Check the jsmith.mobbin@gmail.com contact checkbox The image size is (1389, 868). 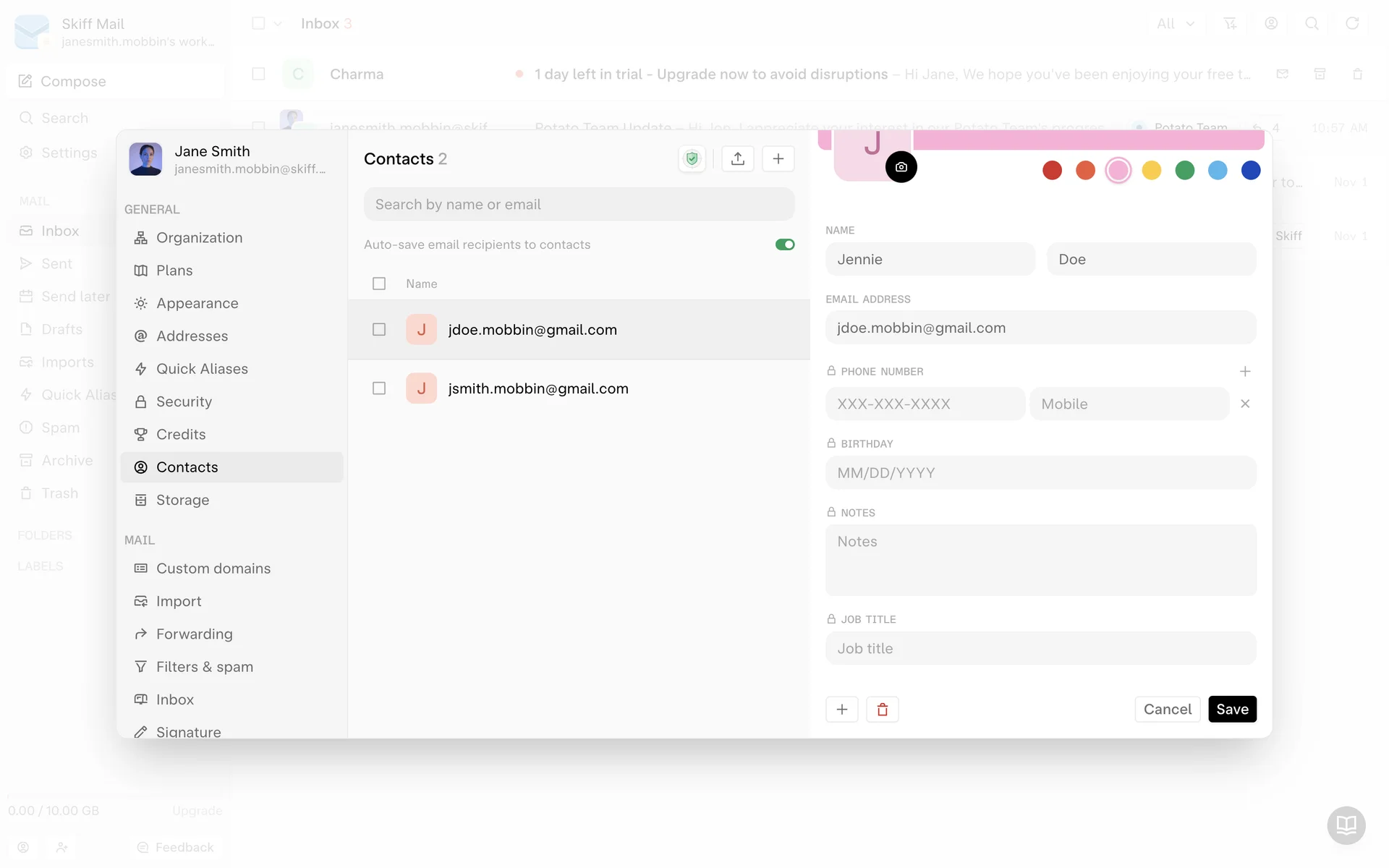coord(379,388)
